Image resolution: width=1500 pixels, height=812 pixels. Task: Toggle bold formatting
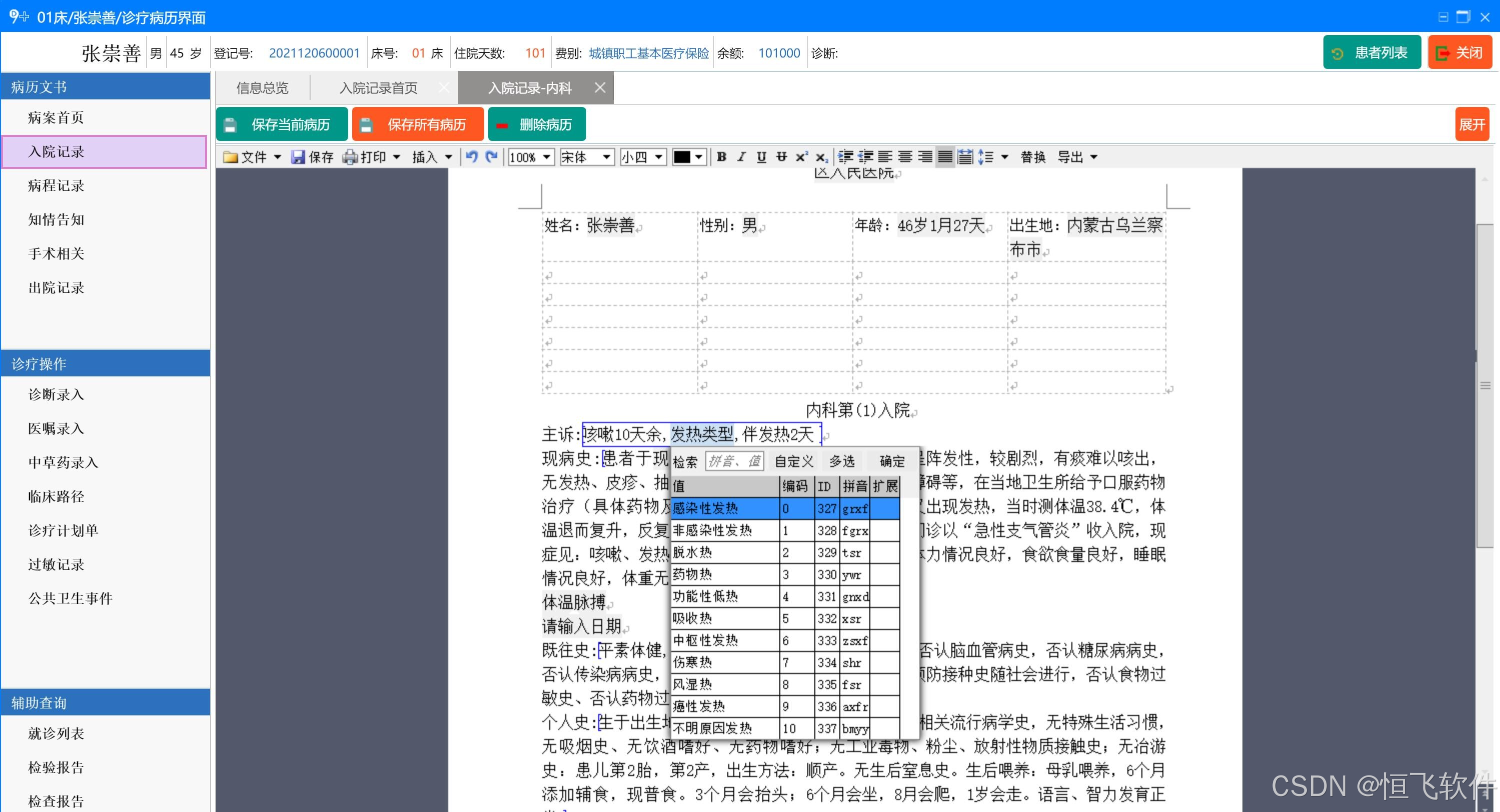coord(721,156)
